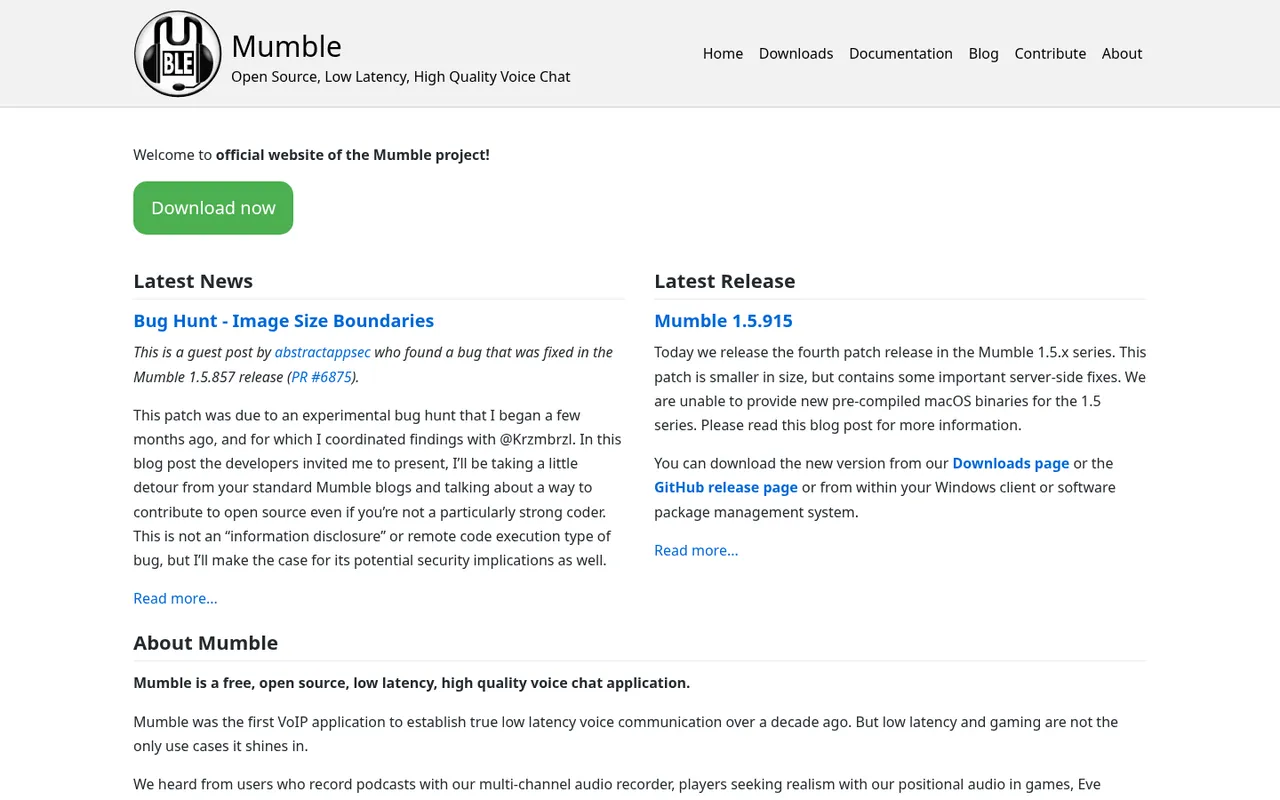Visit the Blog nav link
Viewport: 1280px width, 800px height.
[x=983, y=54]
